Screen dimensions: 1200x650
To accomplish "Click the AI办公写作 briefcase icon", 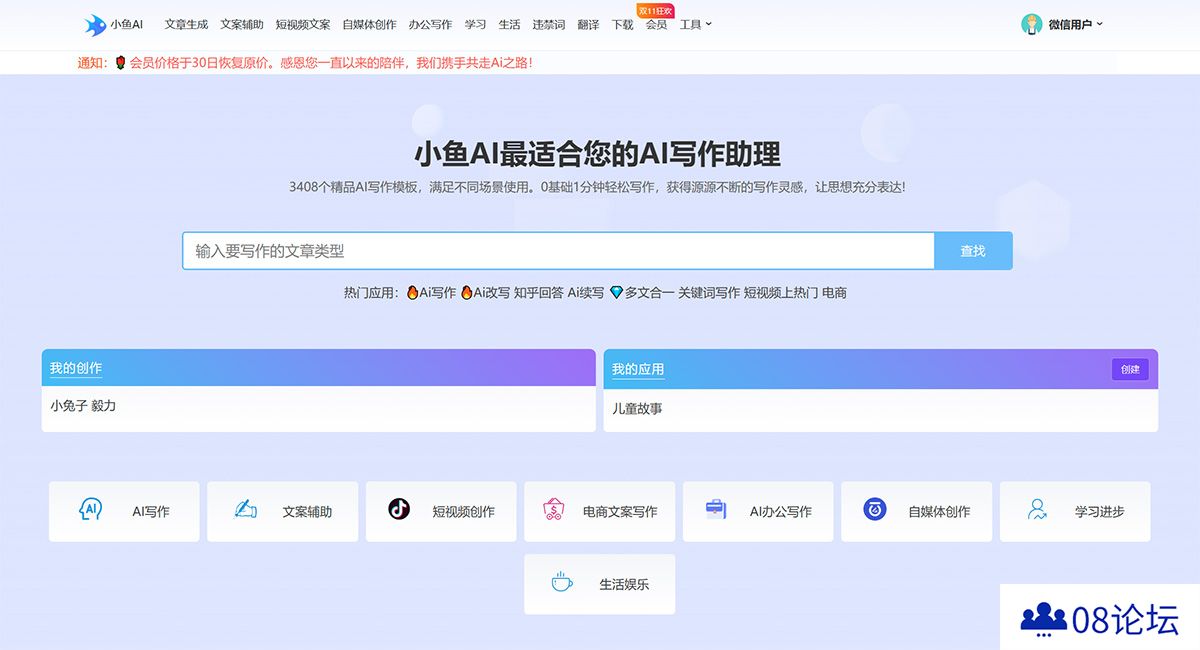I will tap(716, 509).
